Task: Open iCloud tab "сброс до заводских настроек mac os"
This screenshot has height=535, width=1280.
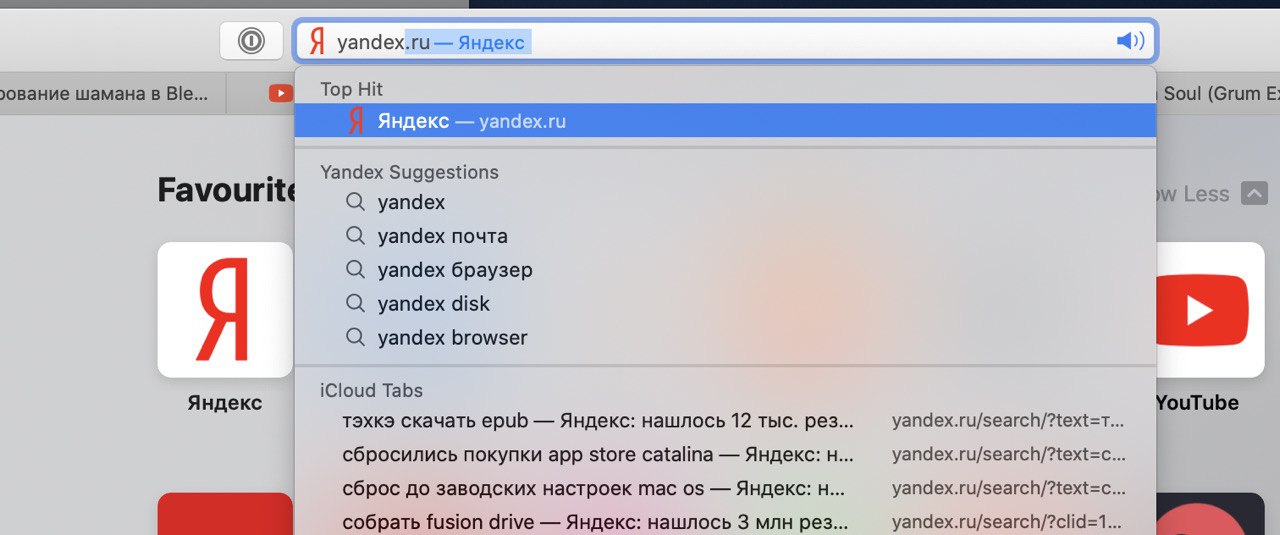Action: pos(725,489)
